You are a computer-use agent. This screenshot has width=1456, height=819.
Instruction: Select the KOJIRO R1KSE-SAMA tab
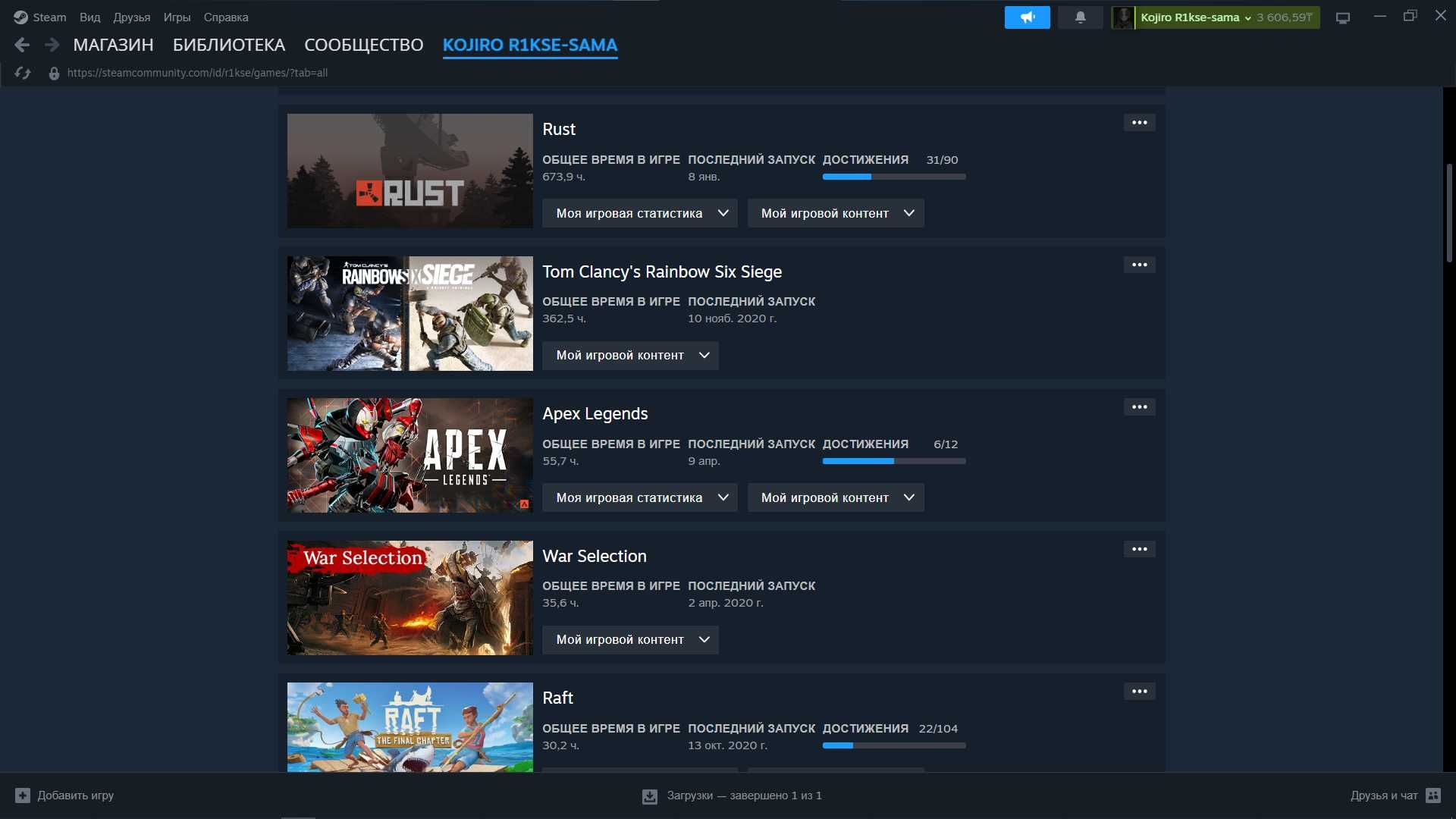click(x=530, y=45)
